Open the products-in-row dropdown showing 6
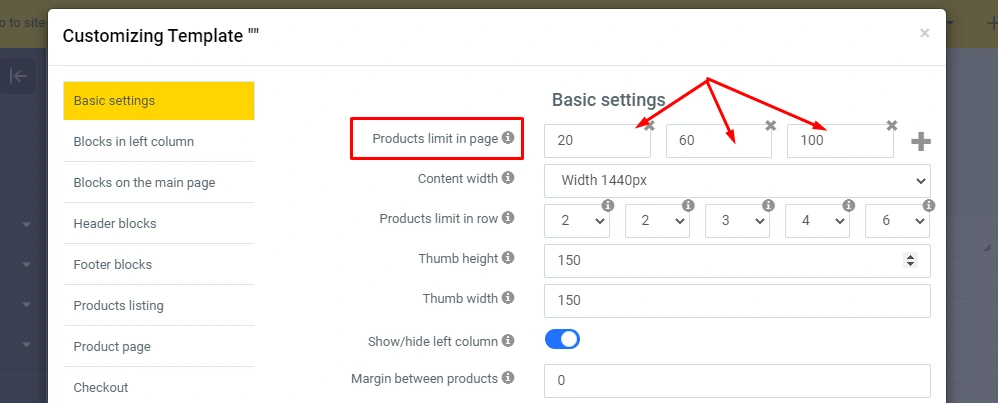Image resolution: width=998 pixels, height=403 pixels. [x=897, y=221]
